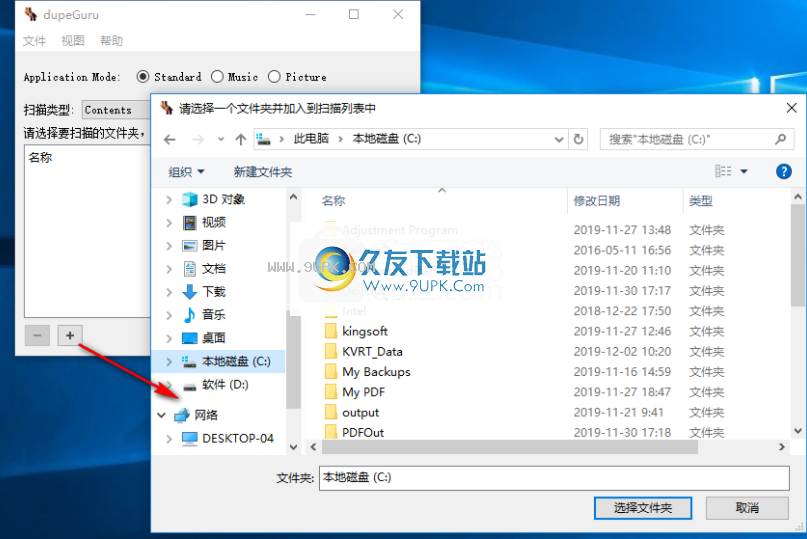Select 3D 对象 in the navigation tree
This screenshot has height=539, width=807.
pos(223,199)
